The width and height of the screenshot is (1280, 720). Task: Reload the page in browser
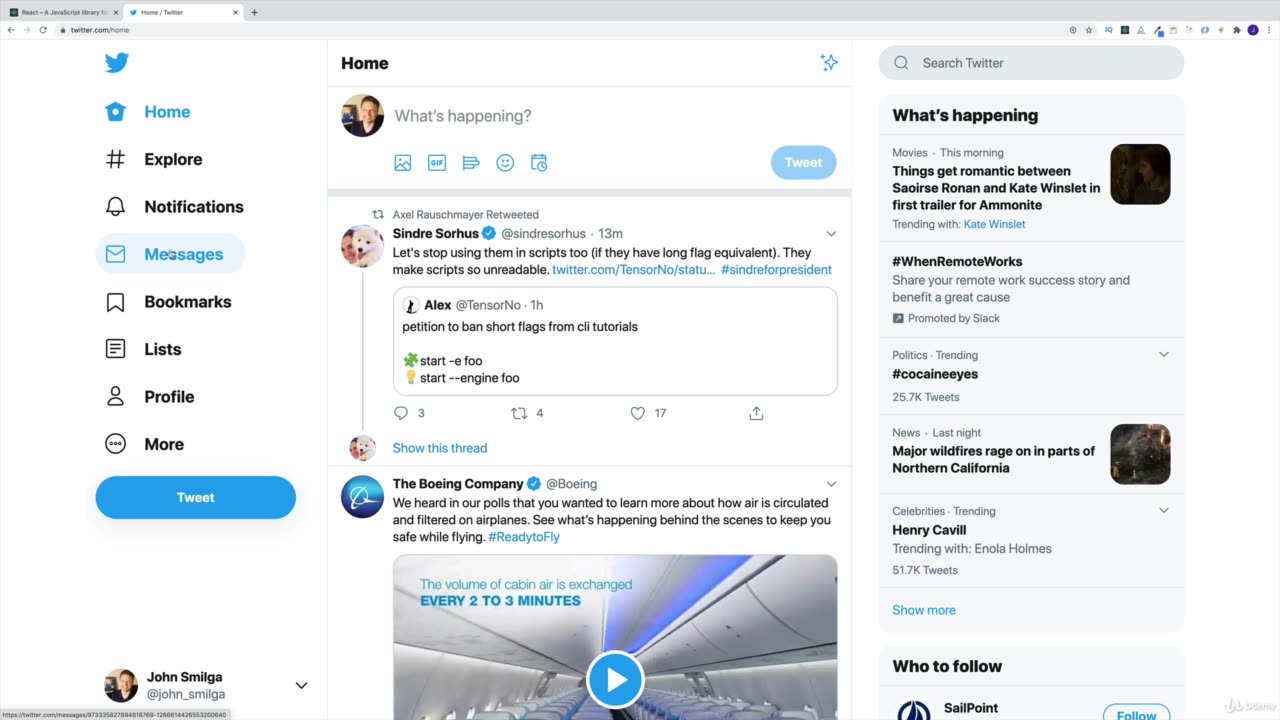[x=43, y=30]
